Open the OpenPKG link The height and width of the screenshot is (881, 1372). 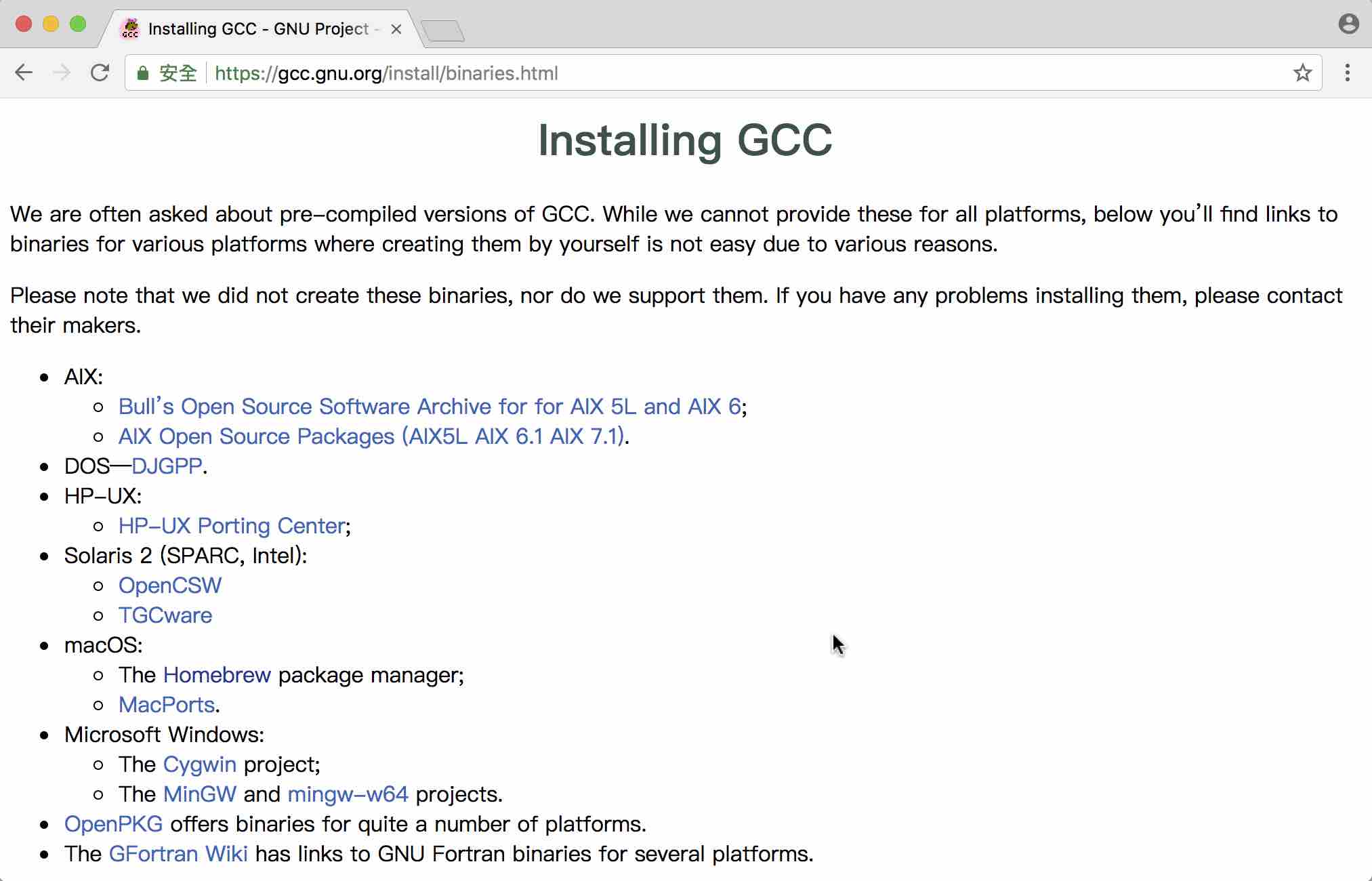point(113,824)
